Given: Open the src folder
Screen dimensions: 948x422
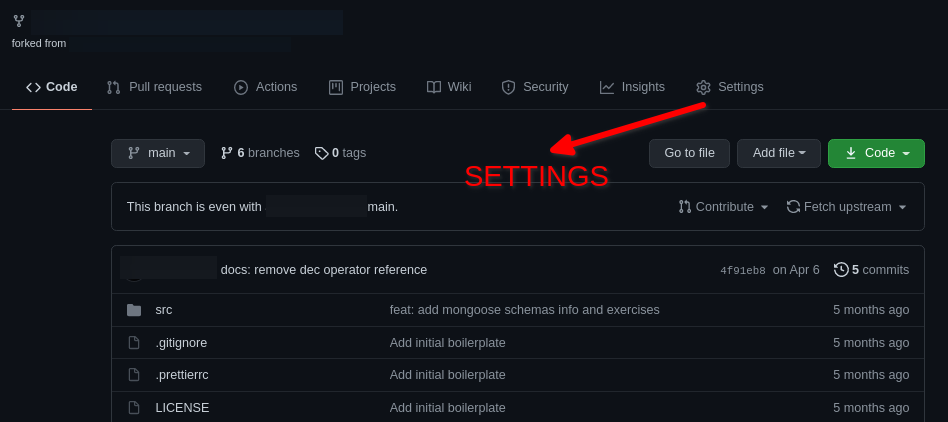Looking at the screenshot, I should [164, 310].
